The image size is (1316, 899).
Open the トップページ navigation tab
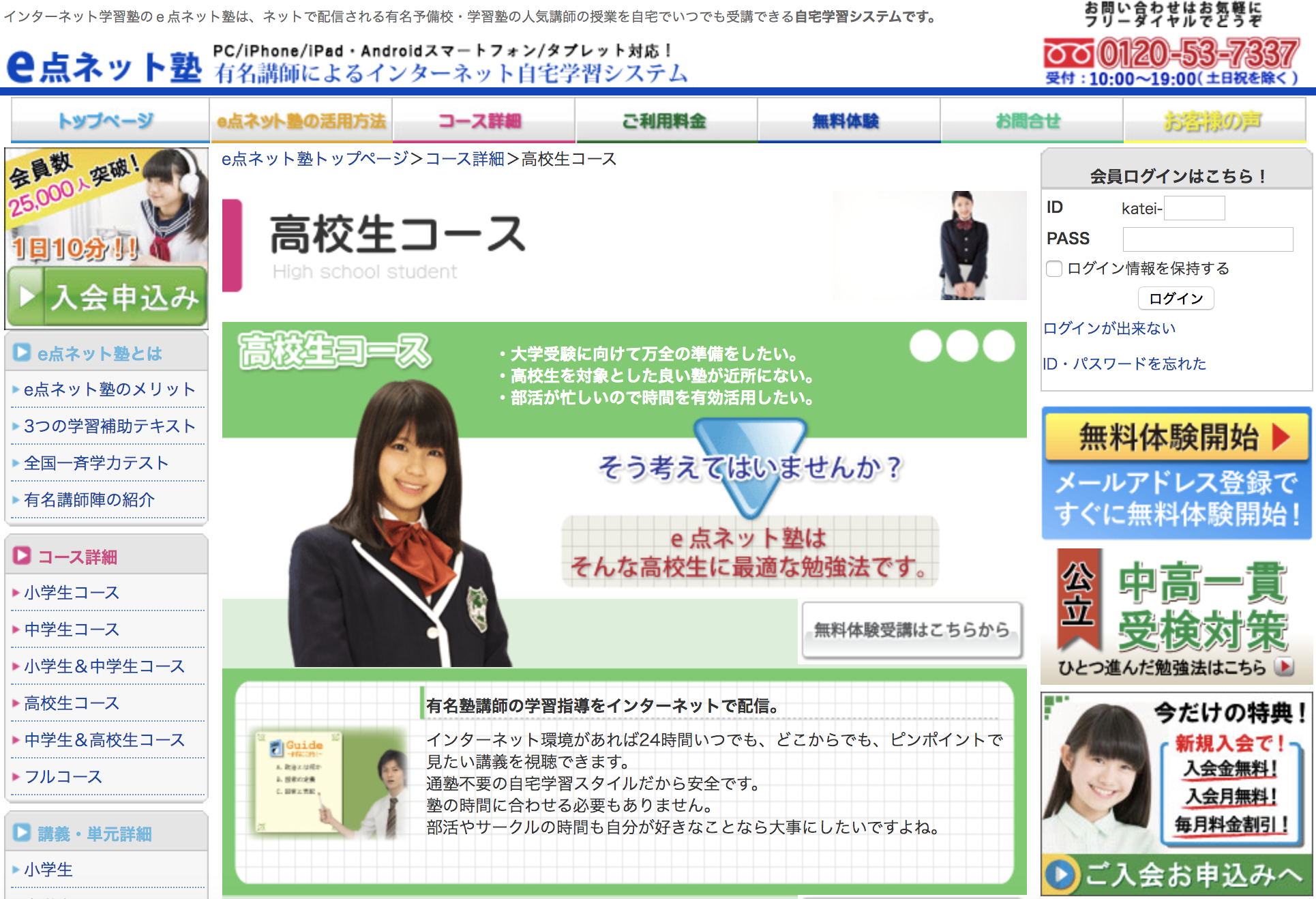coord(110,121)
